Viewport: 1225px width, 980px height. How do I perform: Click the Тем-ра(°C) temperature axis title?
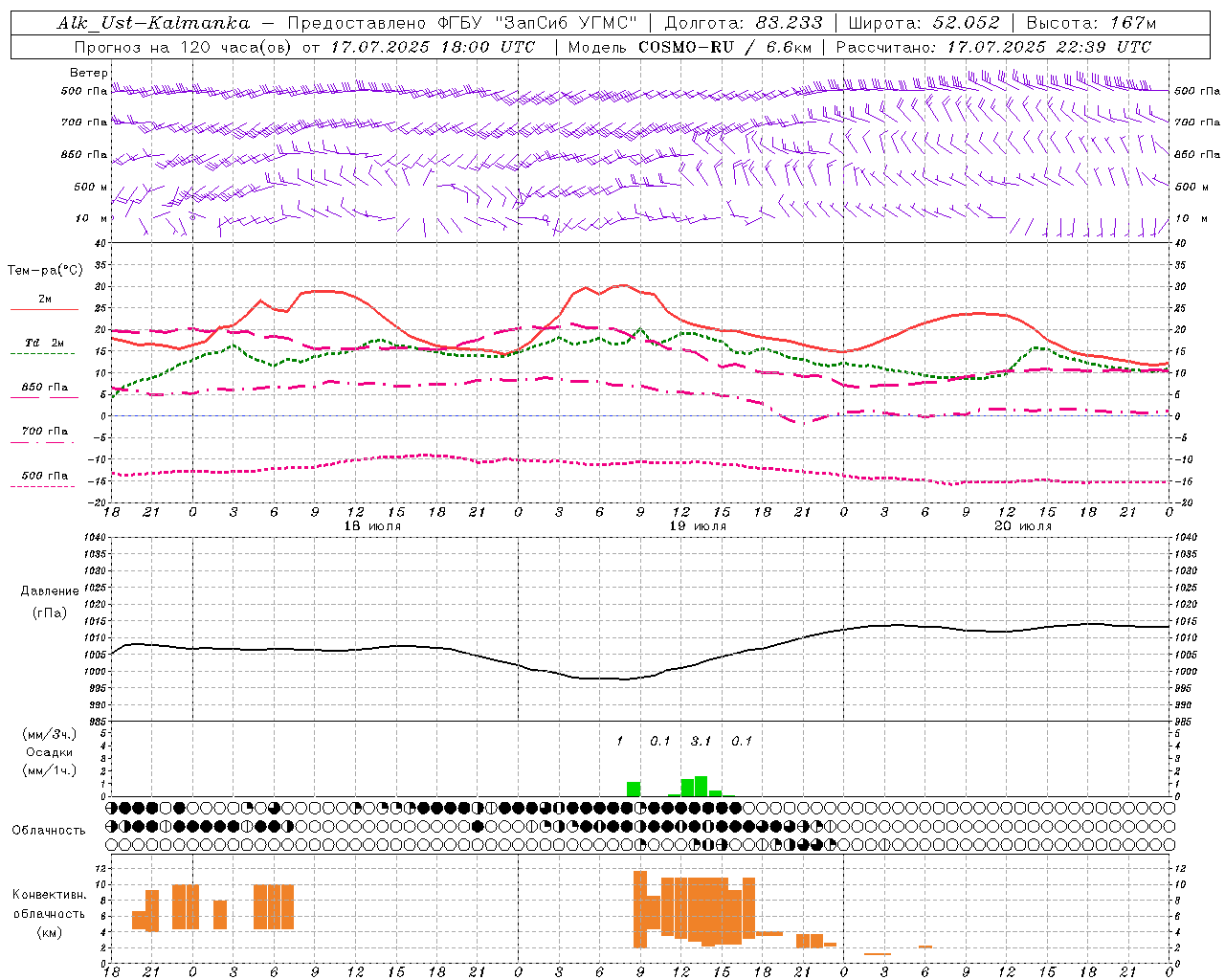pyautogui.click(x=45, y=270)
